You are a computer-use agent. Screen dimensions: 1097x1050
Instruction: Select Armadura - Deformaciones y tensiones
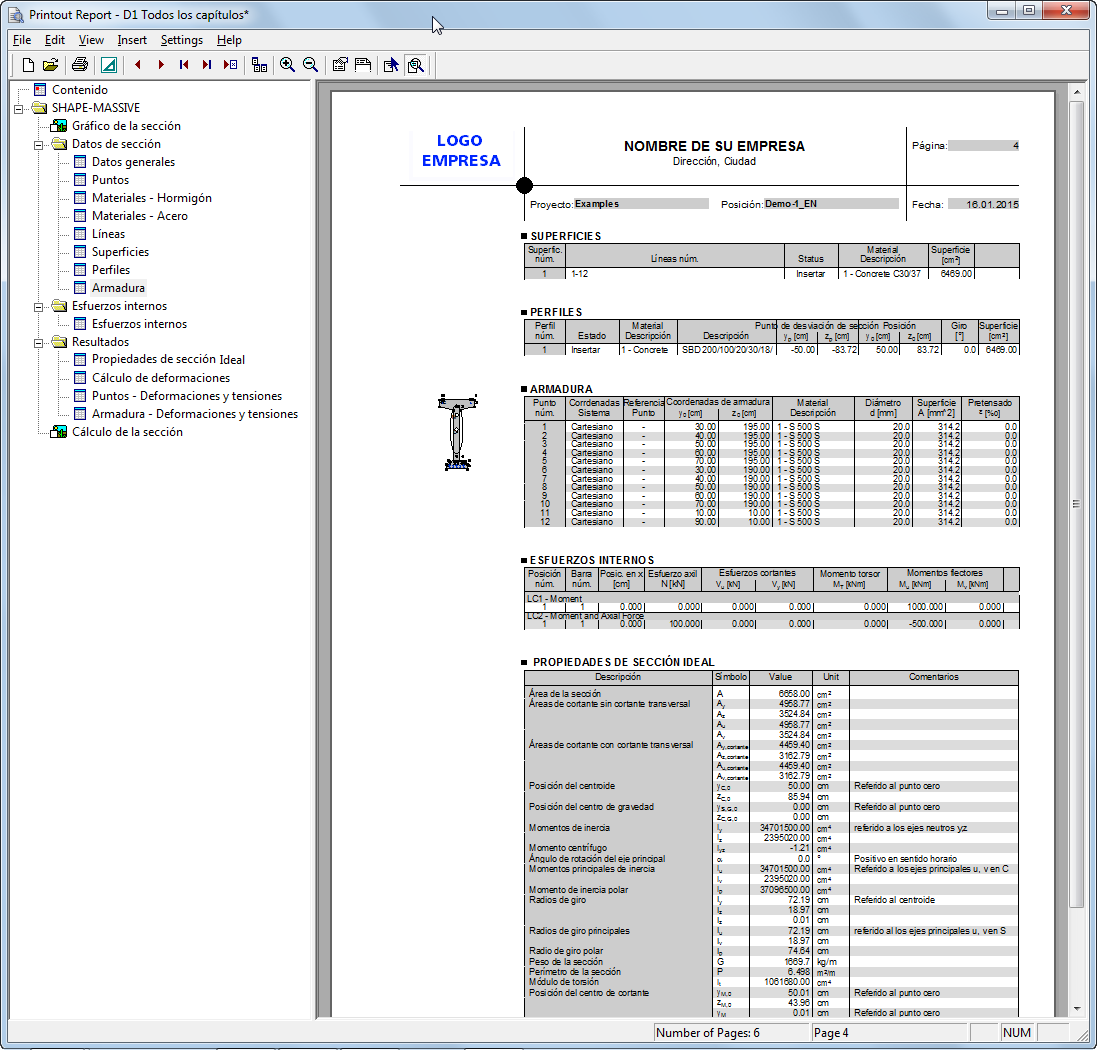tap(194, 414)
